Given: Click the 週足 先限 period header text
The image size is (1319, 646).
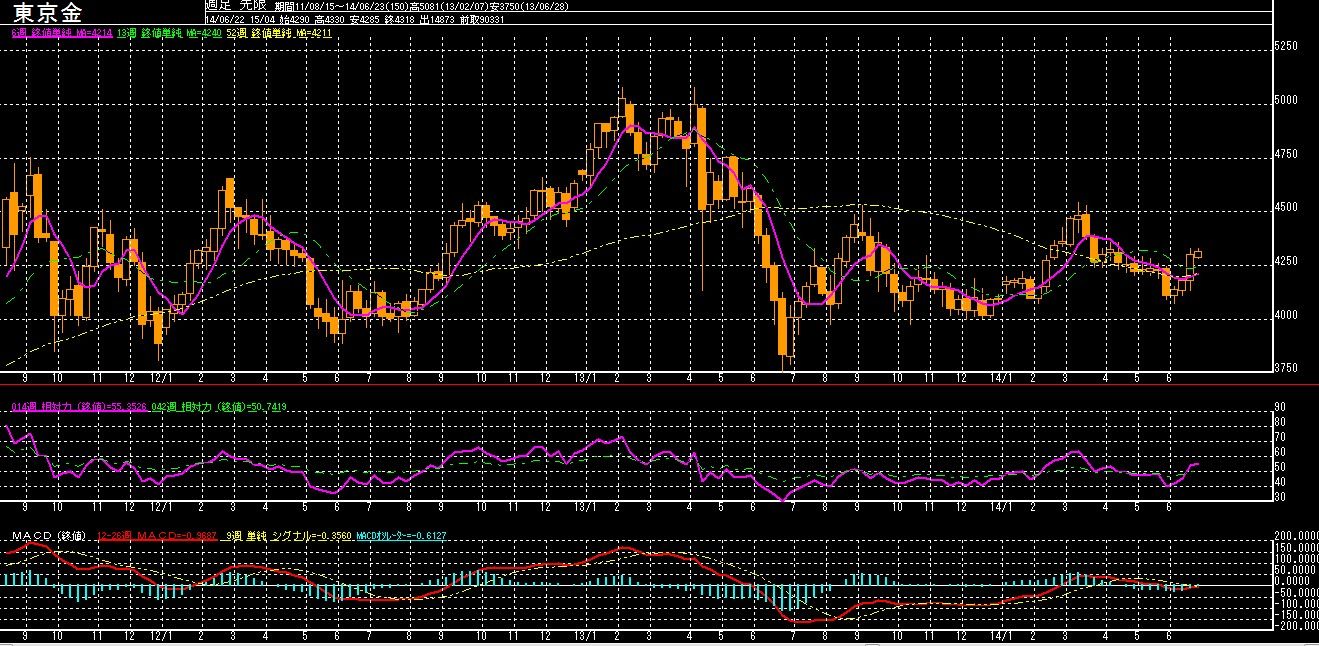Looking at the screenshot, I should tap(236, 6).
